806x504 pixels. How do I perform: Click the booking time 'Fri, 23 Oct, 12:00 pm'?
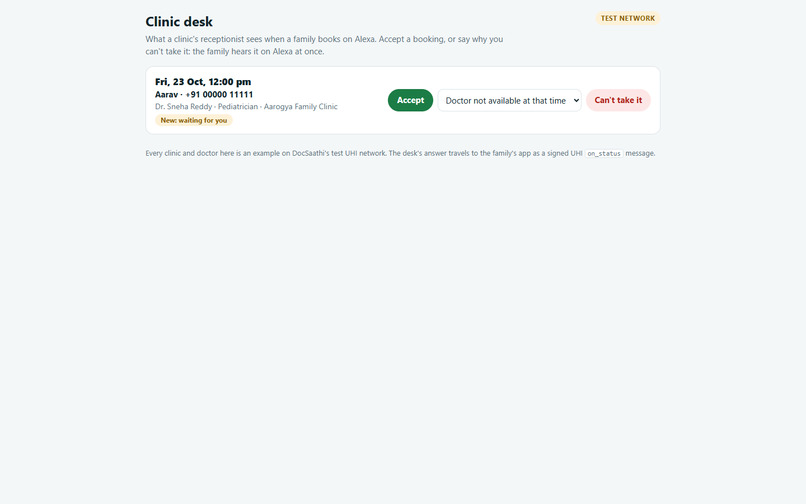[203, 82]
